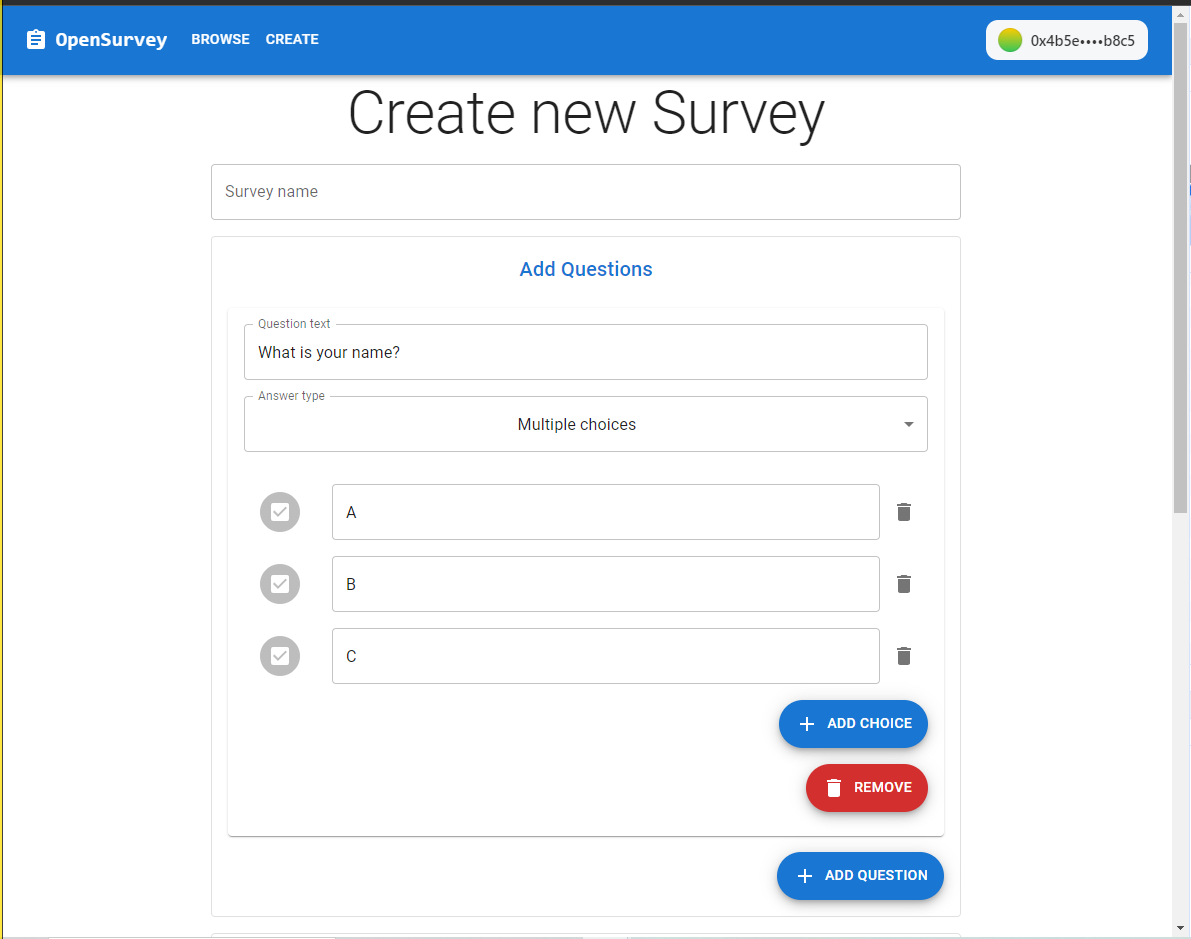Image resolution: width=1191 pixels, height=939 pixels.
Task: Click the green account avatar dot
Action: point(1009,40)
